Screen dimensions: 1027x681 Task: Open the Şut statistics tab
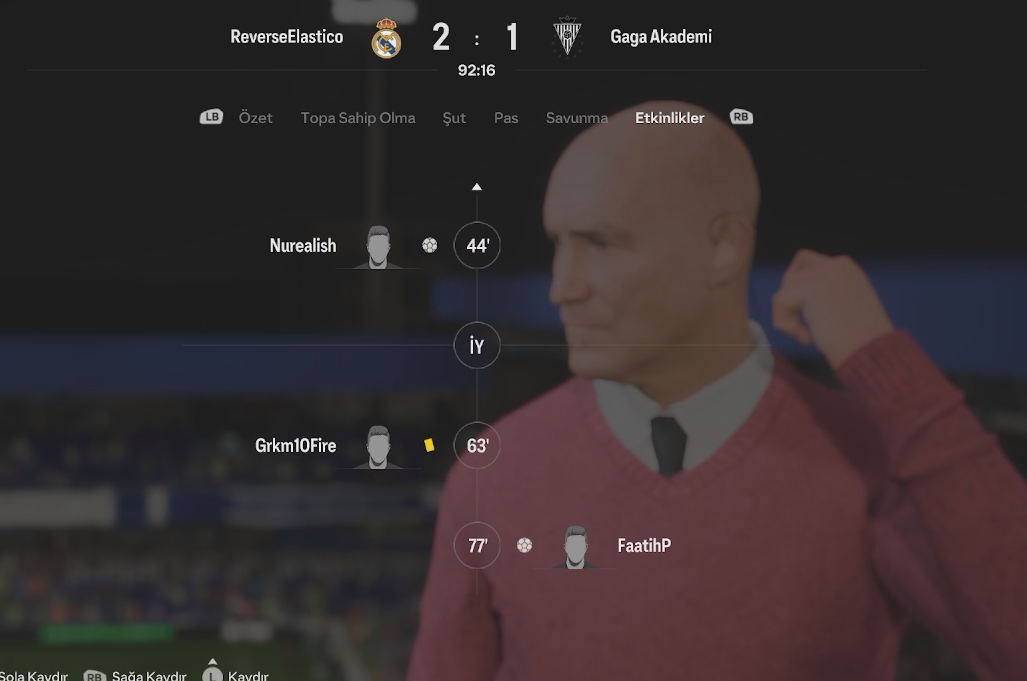tap(454, 119)
